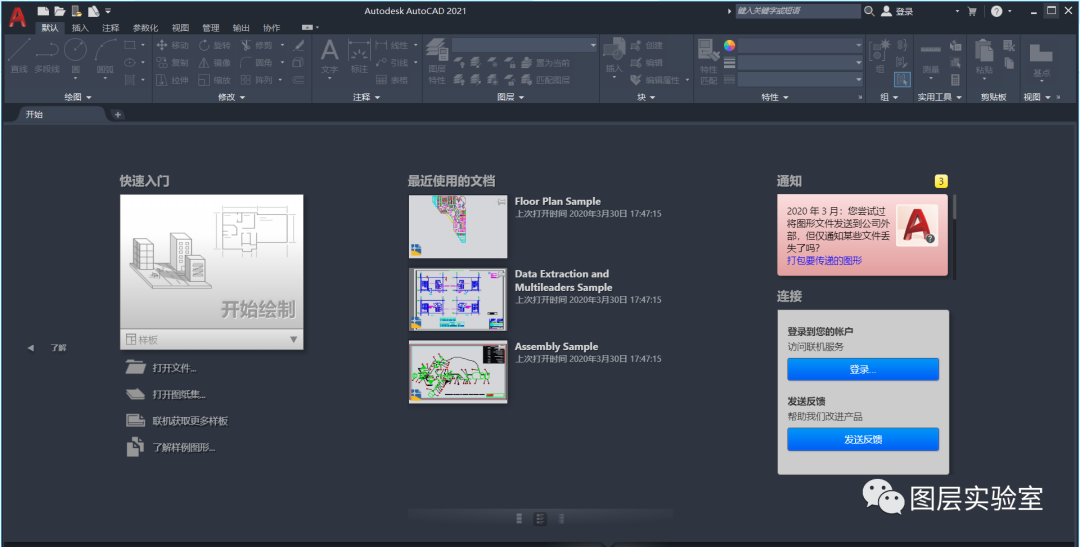Click 了解样例图形... link
The height and width of the screenshot is (547, 1080).
[x=184, y=447]
